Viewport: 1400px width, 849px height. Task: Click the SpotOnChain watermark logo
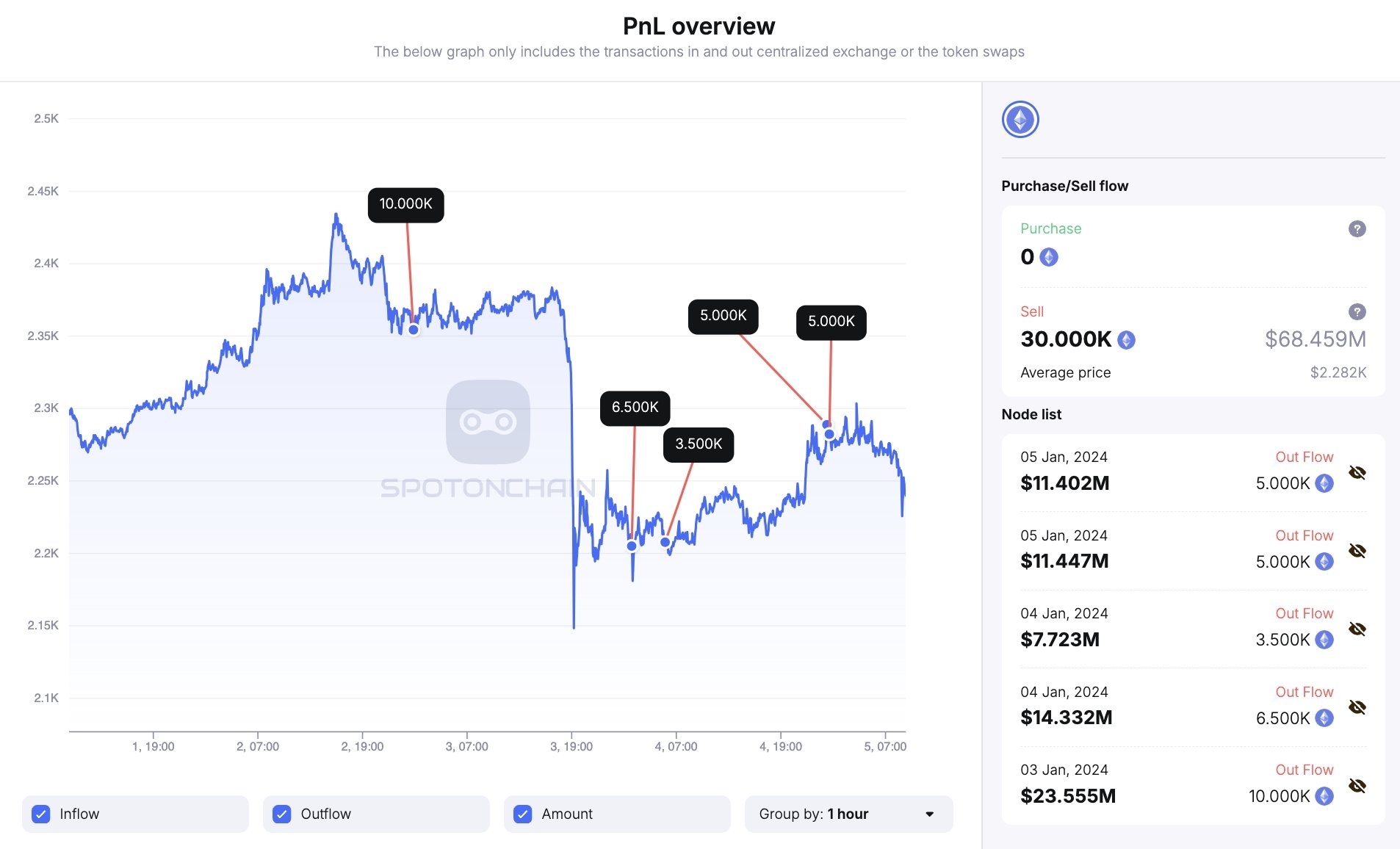pos(487,422)
